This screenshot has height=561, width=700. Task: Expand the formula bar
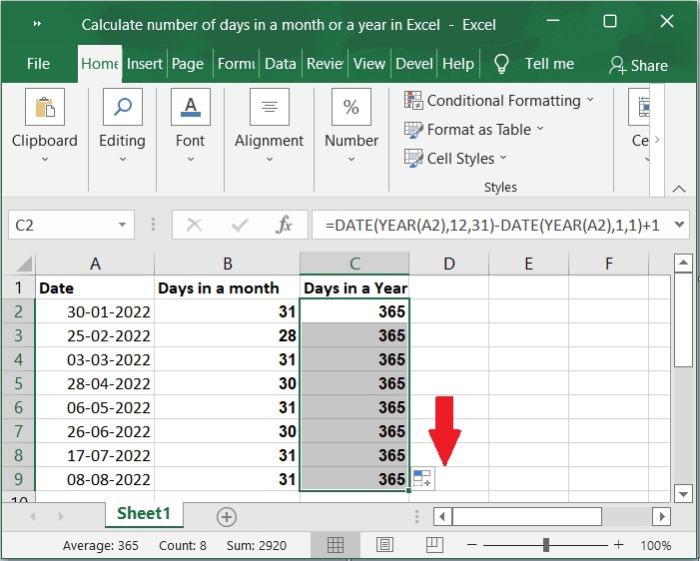pyautogui.click(x=679, y=224)
